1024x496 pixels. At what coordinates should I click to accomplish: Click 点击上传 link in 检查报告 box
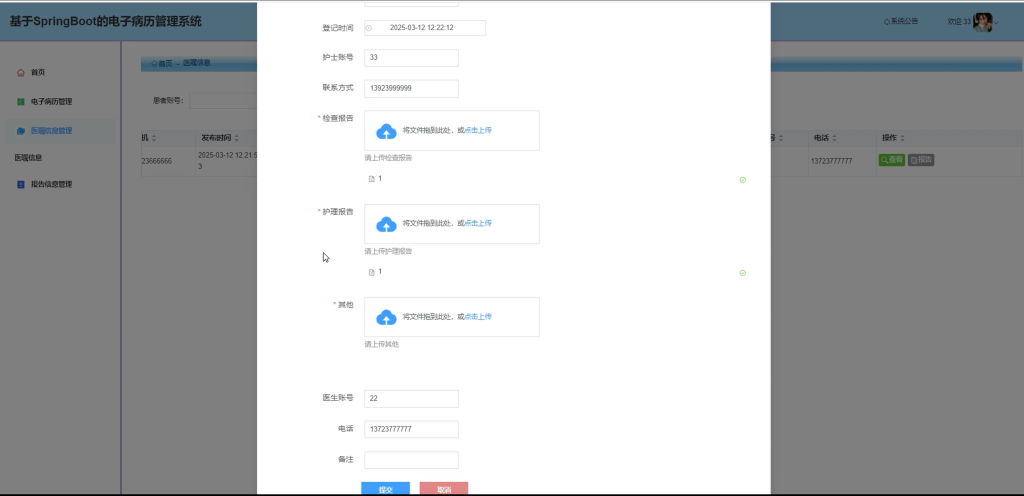pos(478,131)
